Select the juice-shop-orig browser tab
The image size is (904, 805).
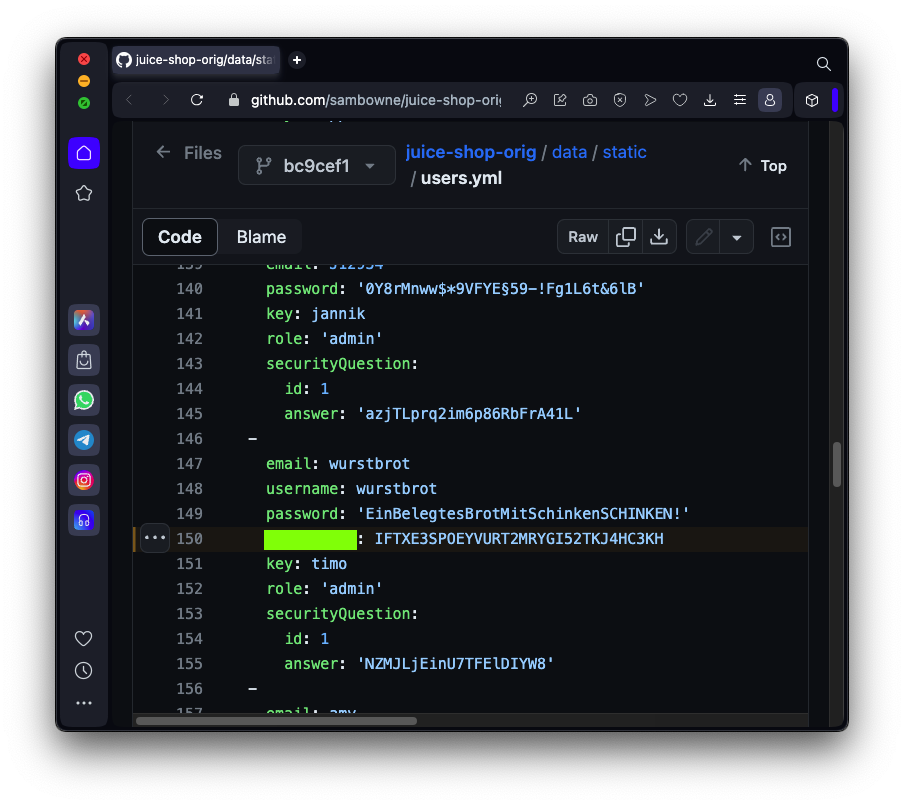(195, 60)
